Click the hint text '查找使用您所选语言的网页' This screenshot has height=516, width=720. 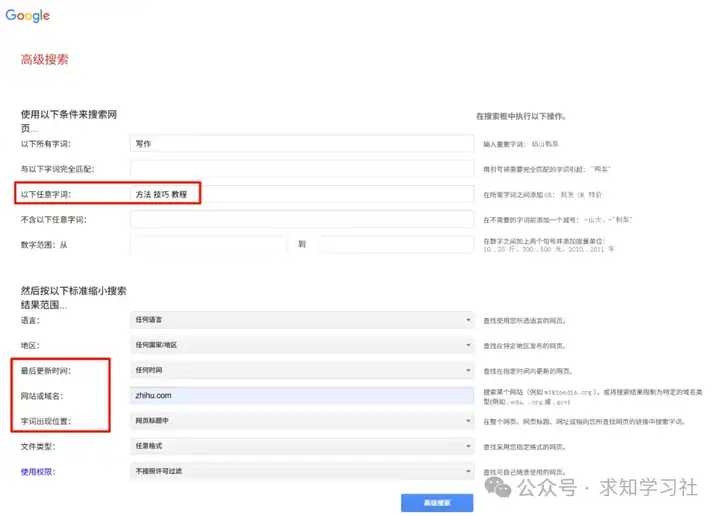(524, 321)
